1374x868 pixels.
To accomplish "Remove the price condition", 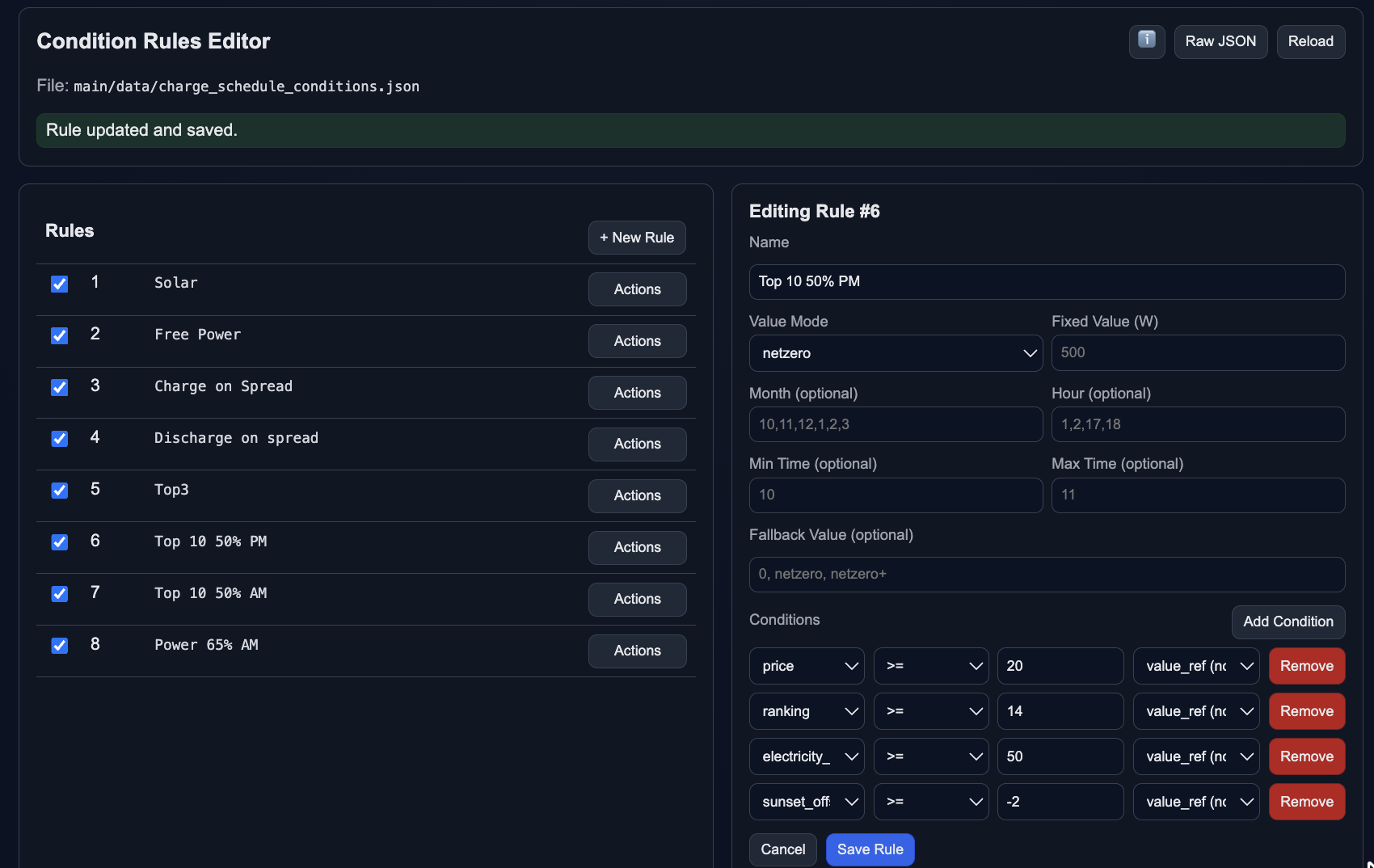I will 1306,666.
